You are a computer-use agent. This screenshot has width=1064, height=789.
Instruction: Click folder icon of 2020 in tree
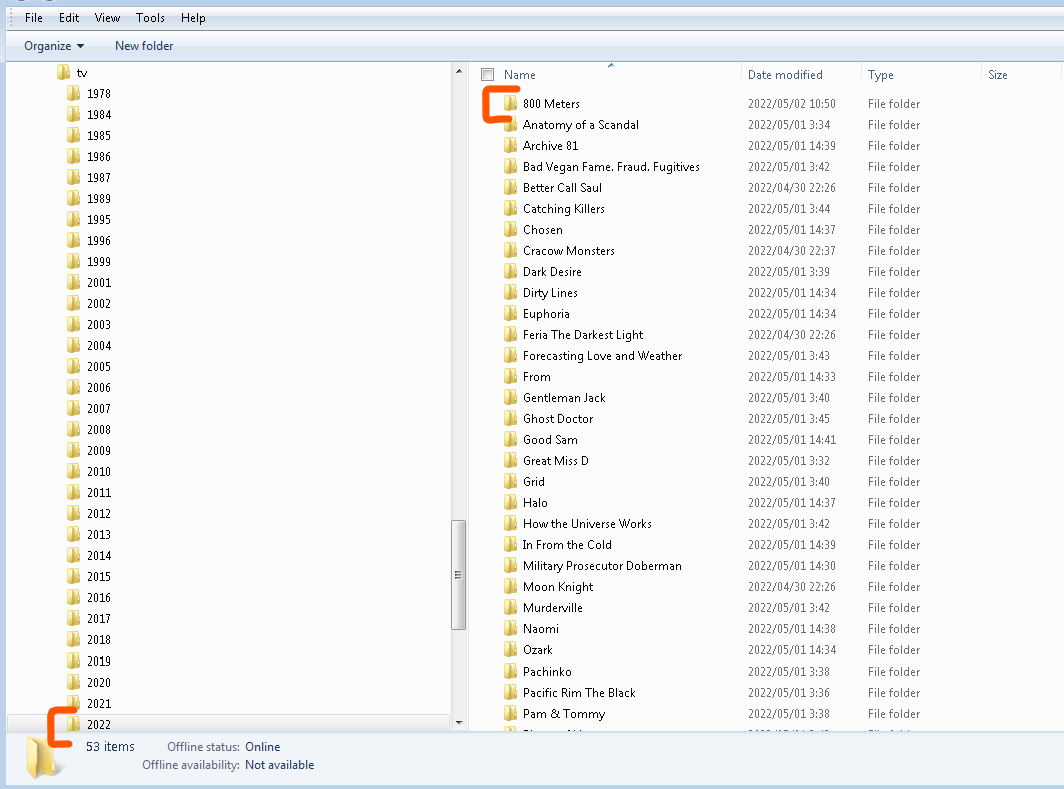tap(74, 682)
